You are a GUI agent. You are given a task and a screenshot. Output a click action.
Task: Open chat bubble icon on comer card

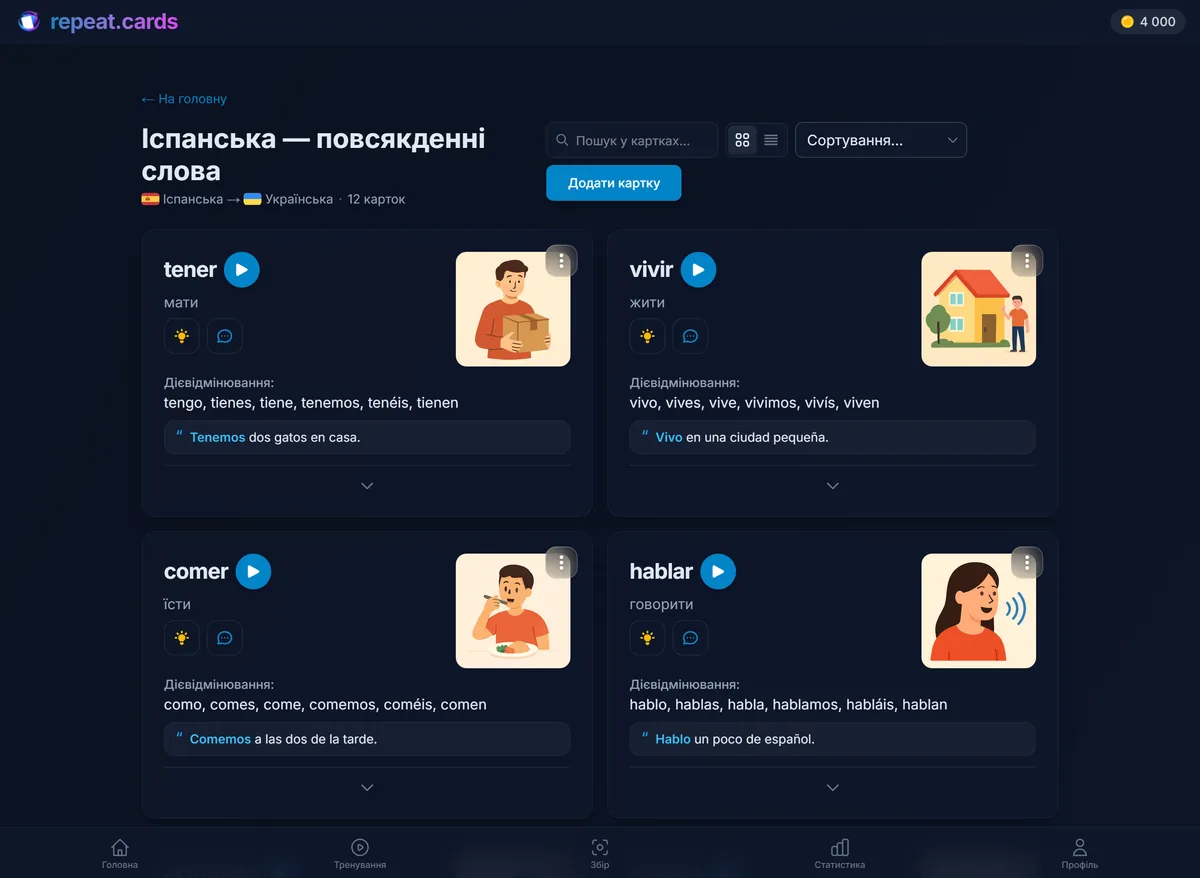tap(225, 638)
